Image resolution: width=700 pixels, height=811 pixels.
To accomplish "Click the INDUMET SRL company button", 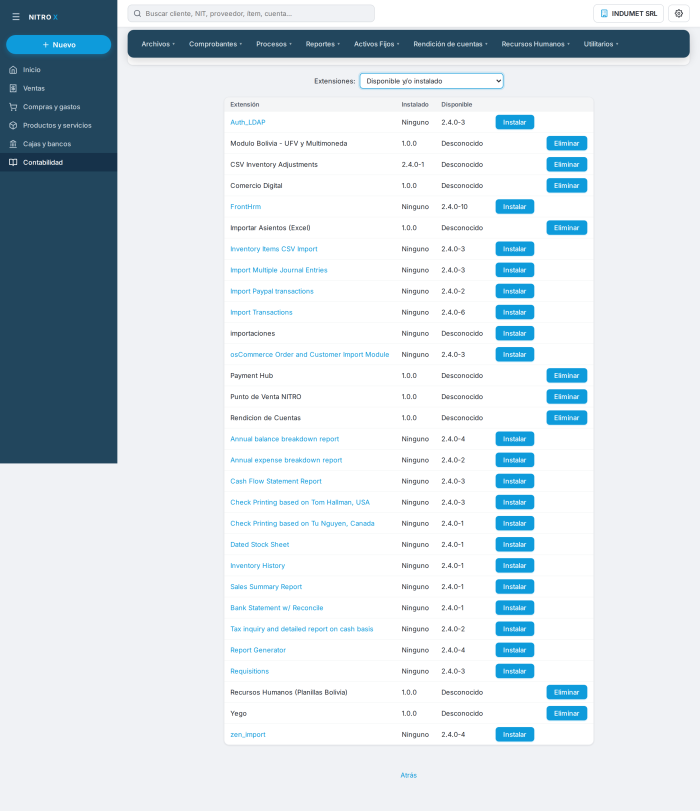I will tap(628, 13).
